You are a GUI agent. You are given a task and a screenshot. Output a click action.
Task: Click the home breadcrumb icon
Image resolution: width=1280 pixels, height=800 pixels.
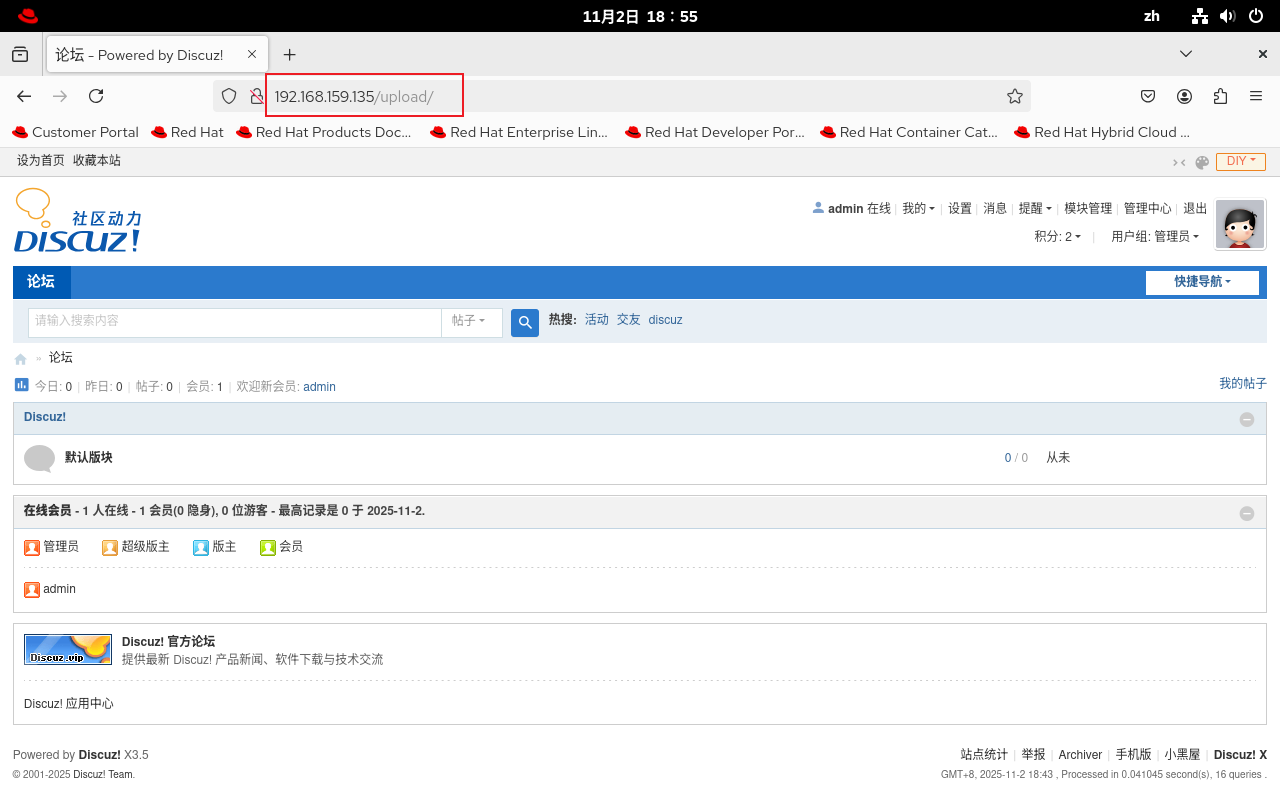point(20,359)
